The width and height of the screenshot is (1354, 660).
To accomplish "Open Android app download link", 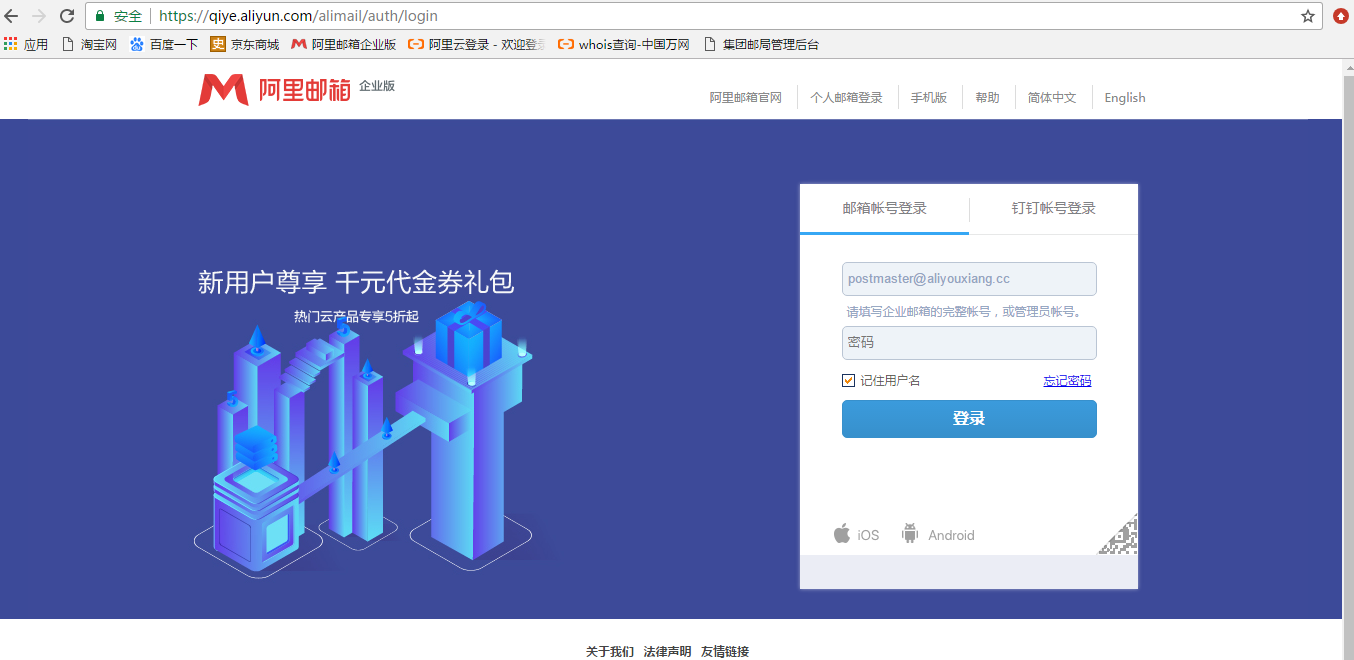I will tap(938, 534).
